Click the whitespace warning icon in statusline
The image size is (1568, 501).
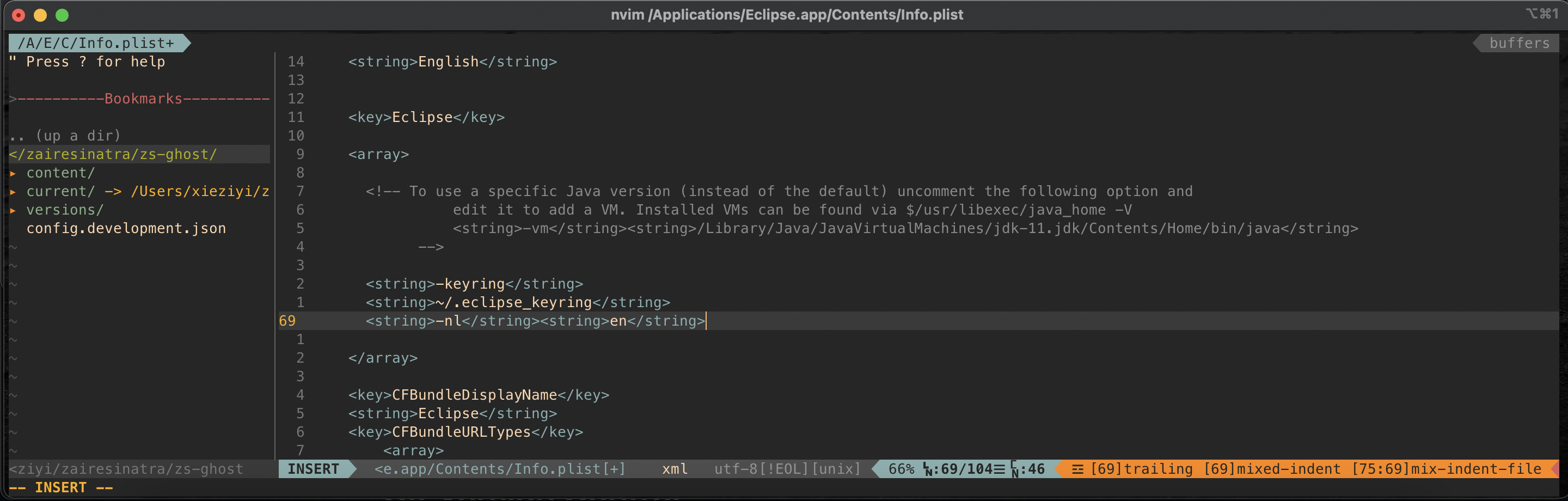[1077, 469]
